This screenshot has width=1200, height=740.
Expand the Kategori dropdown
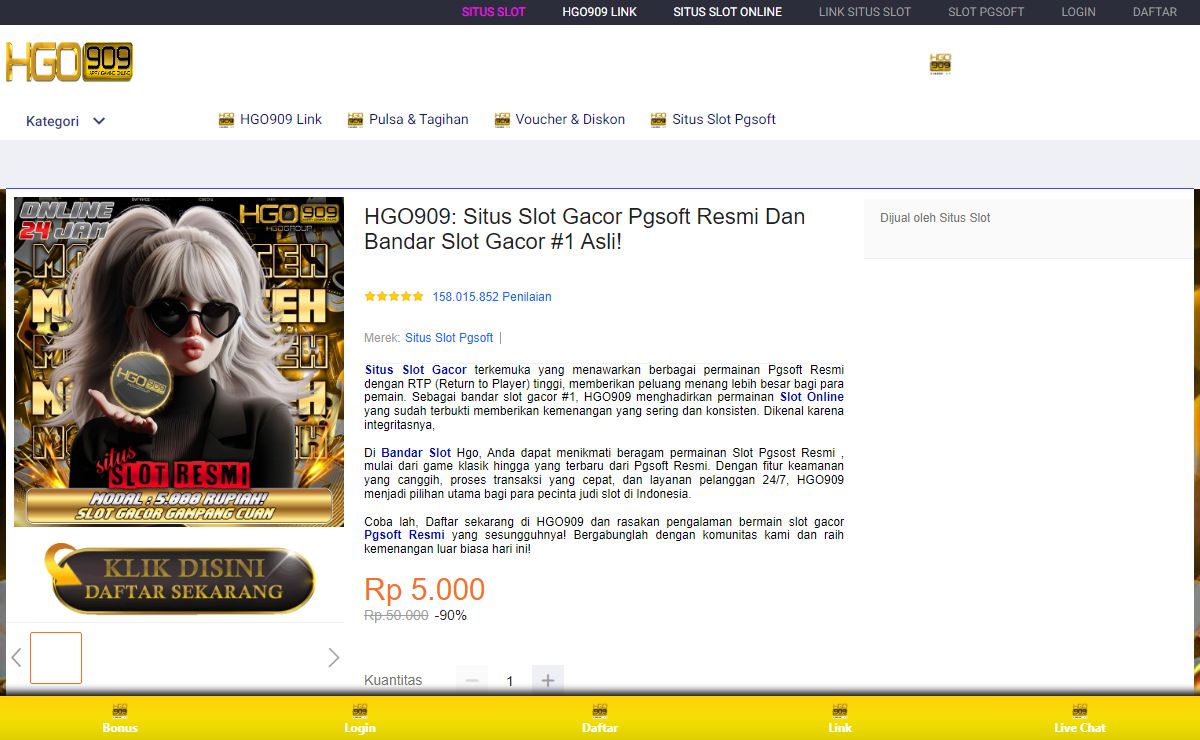66,121
